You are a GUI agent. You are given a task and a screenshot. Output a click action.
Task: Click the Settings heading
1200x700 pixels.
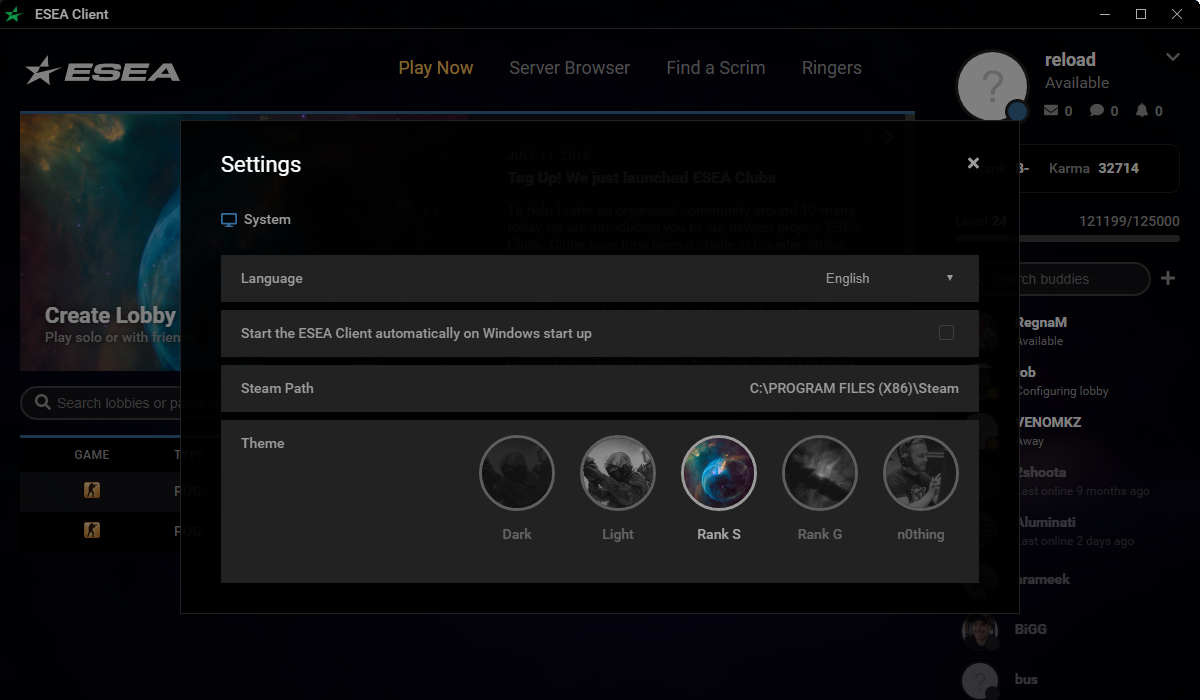click(261, 164)
